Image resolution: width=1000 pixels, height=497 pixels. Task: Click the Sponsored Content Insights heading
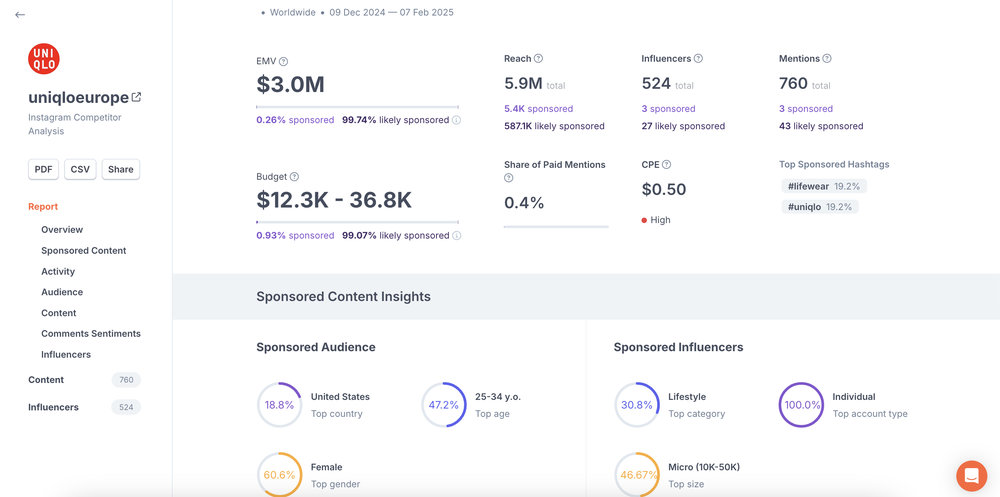click(343, 297)
